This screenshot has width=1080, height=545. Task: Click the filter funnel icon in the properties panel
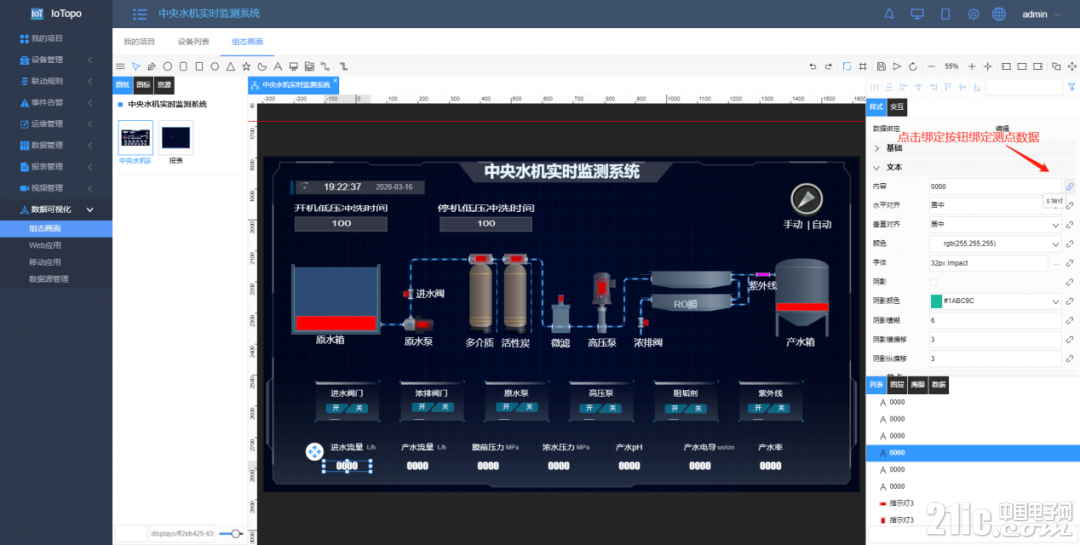tap(1071, 87)
